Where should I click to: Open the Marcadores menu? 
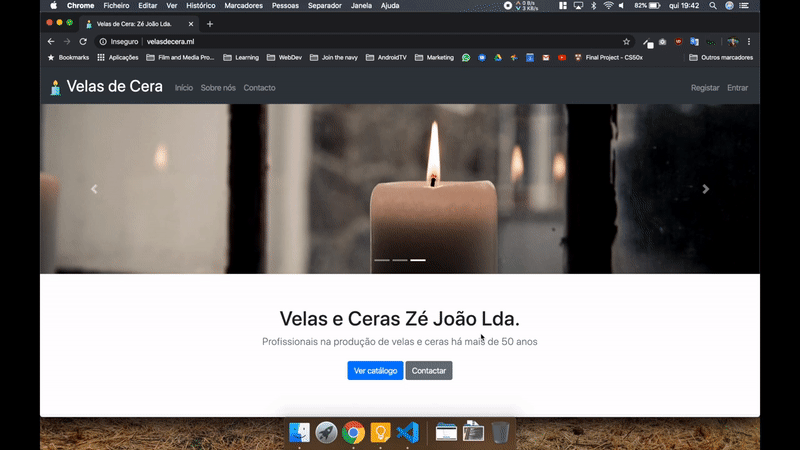pos(243,6)
